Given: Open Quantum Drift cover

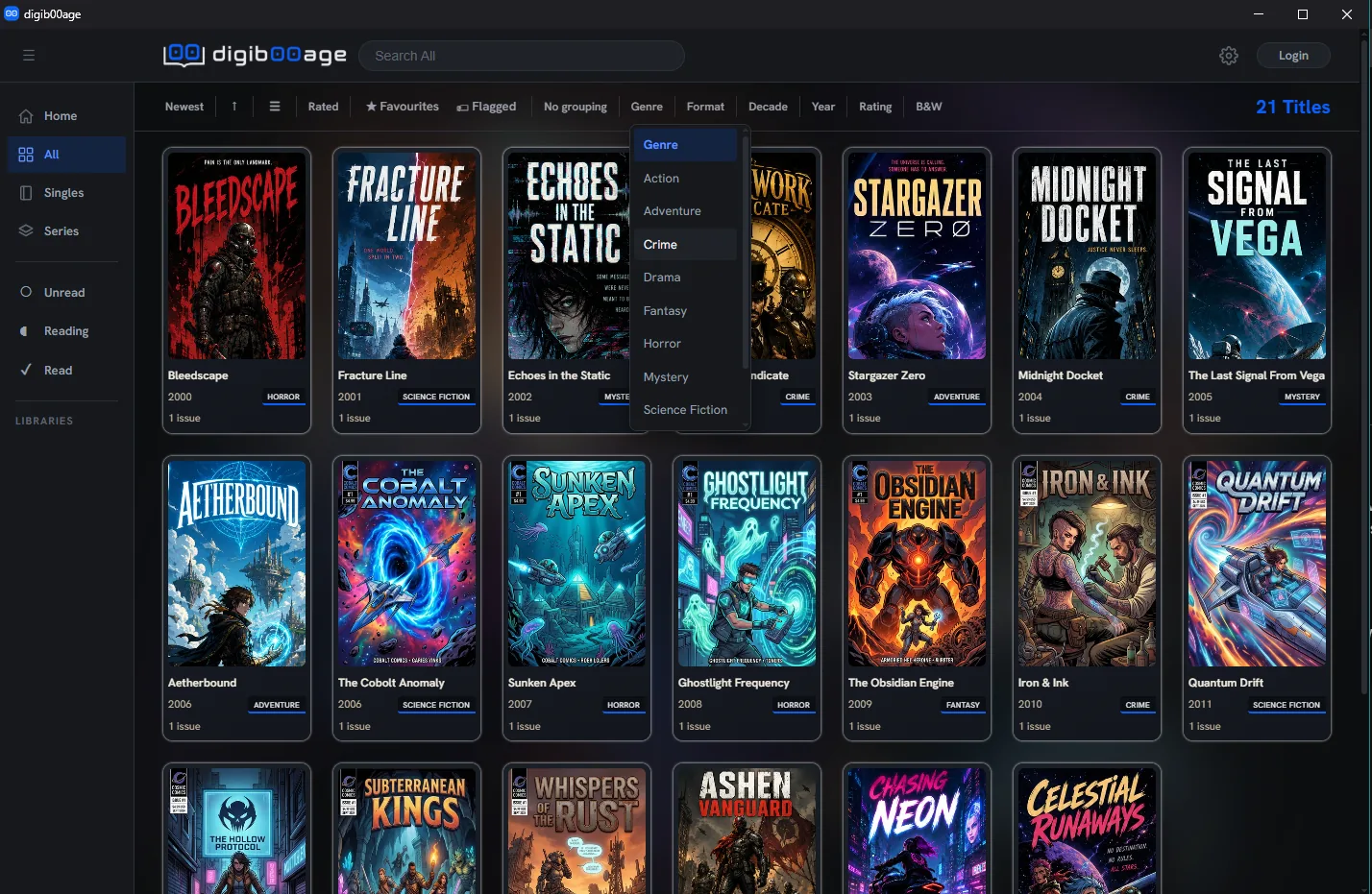Looking at the screenshot, I should [x=1257, y=564].
